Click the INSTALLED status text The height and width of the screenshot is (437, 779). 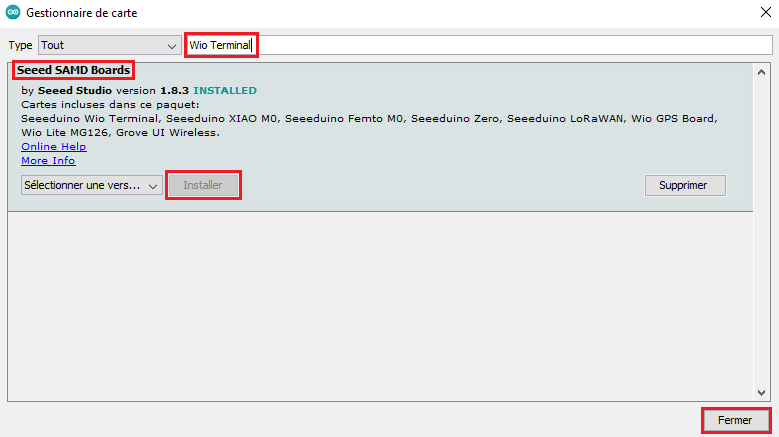tap(225, 90)
